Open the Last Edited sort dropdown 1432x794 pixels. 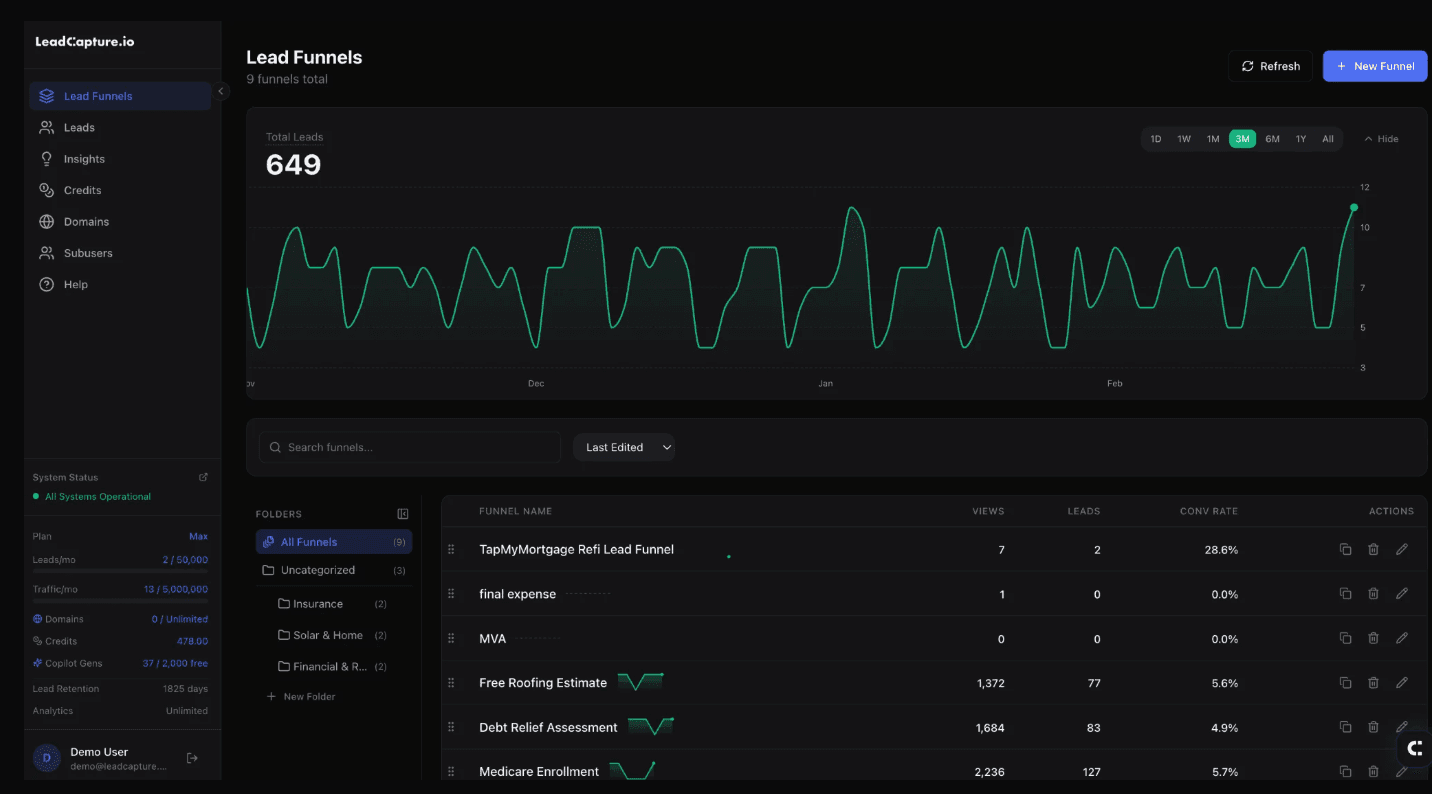click(624, 447)
